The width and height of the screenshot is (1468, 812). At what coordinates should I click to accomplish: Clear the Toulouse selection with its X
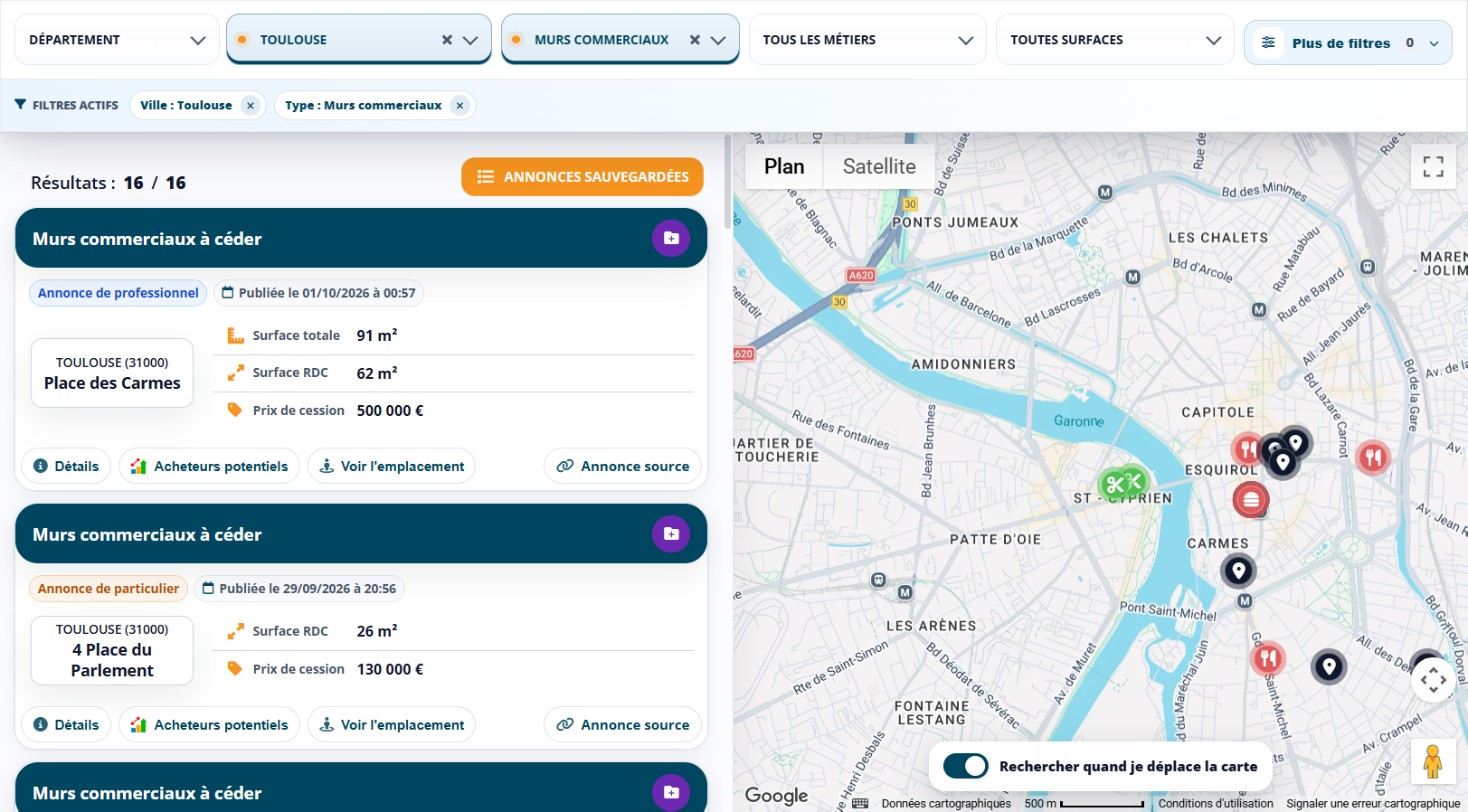coord(447,40)
